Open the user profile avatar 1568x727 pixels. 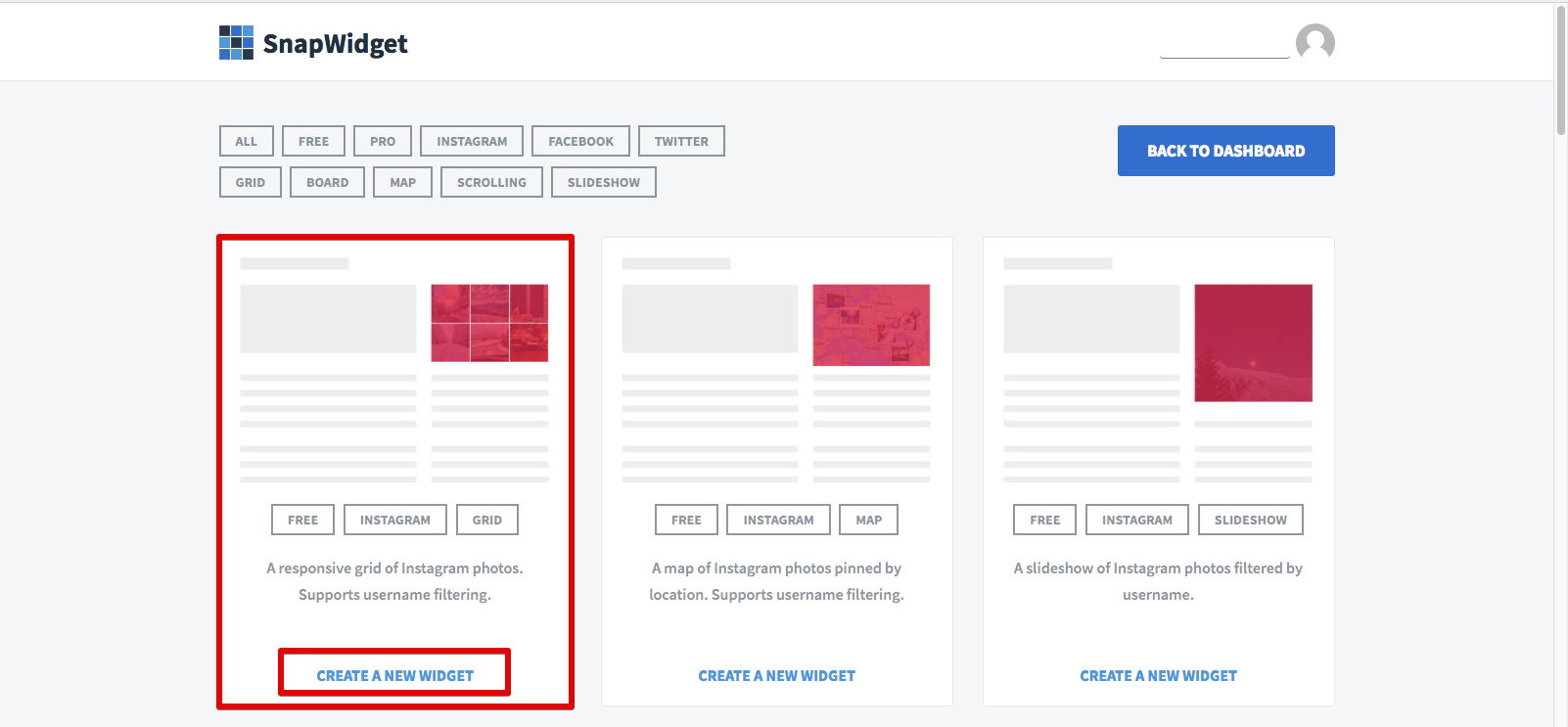pos(1314,43)
